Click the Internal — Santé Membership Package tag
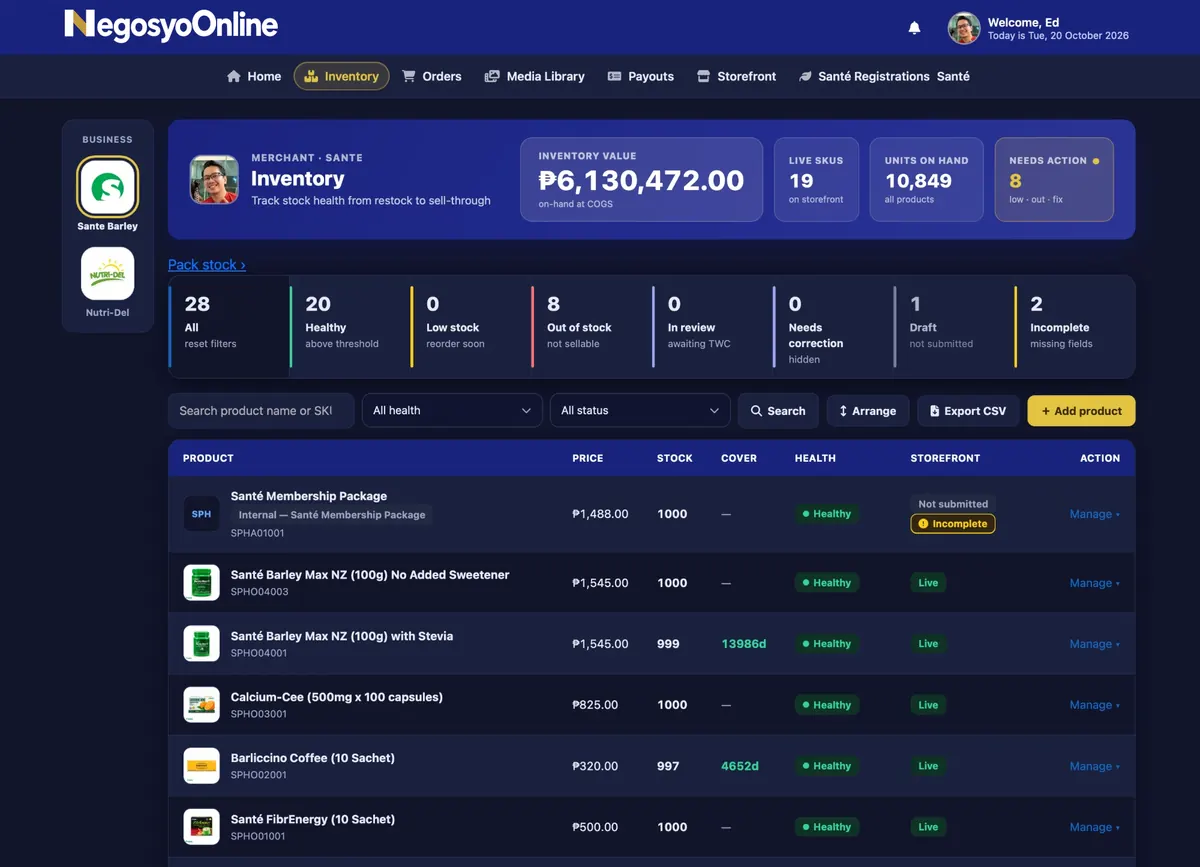The width and height of the screenshot is (1200, 867). (x=332, y=515)
